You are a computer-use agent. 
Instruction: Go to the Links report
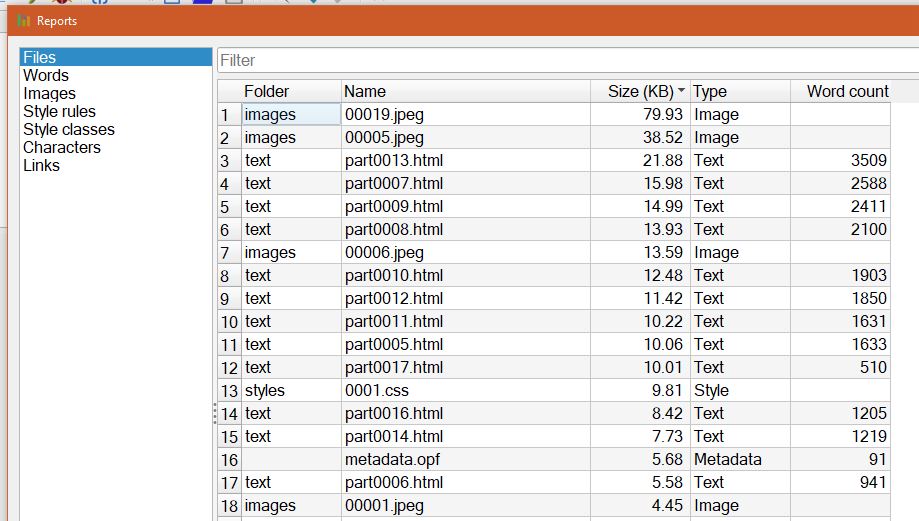pyautogui.click(x=41, y=166)
